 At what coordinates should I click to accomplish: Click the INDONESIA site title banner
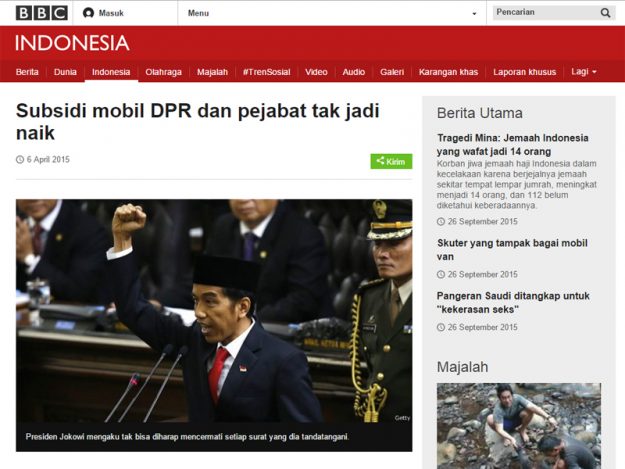[x=72, y=43]
